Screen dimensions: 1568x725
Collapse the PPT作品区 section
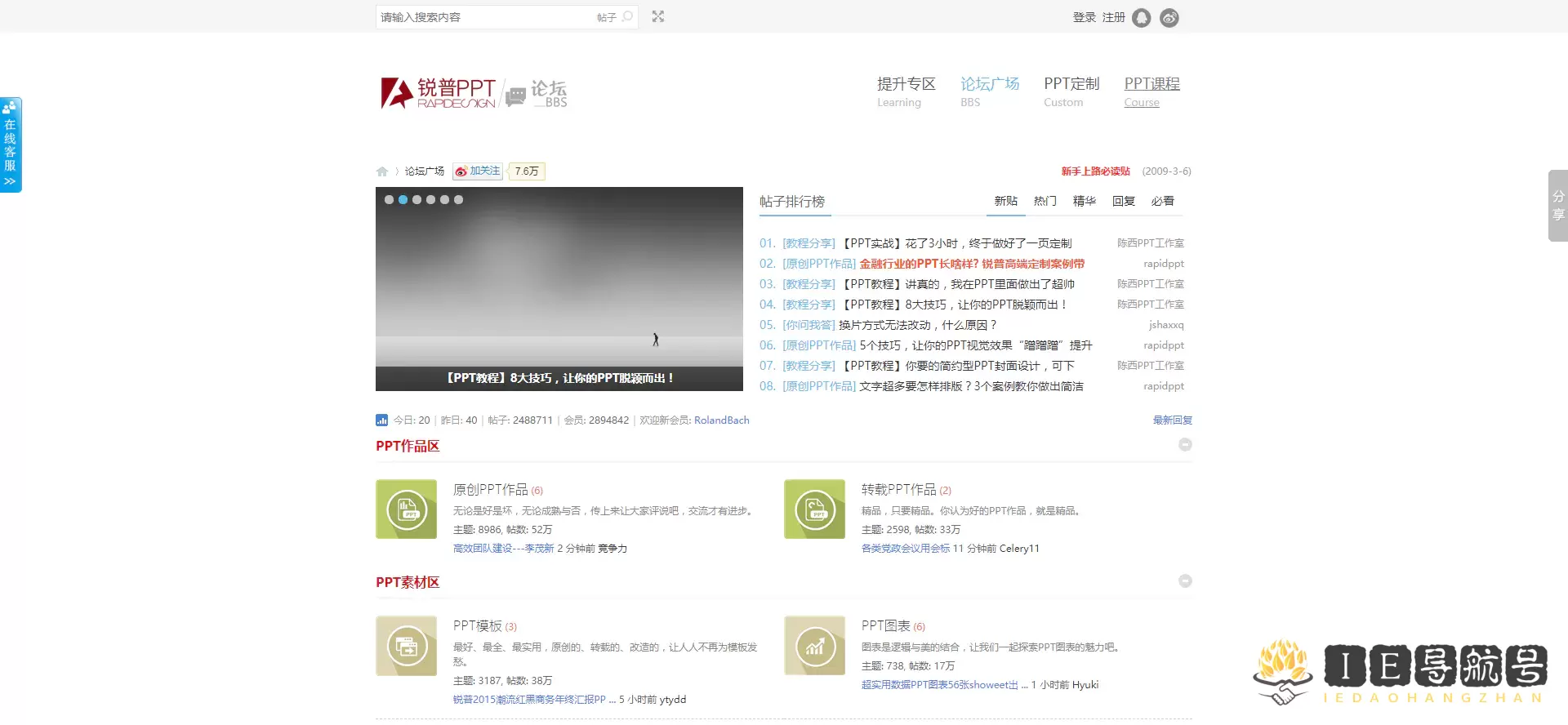click(x=1185, y=445)
